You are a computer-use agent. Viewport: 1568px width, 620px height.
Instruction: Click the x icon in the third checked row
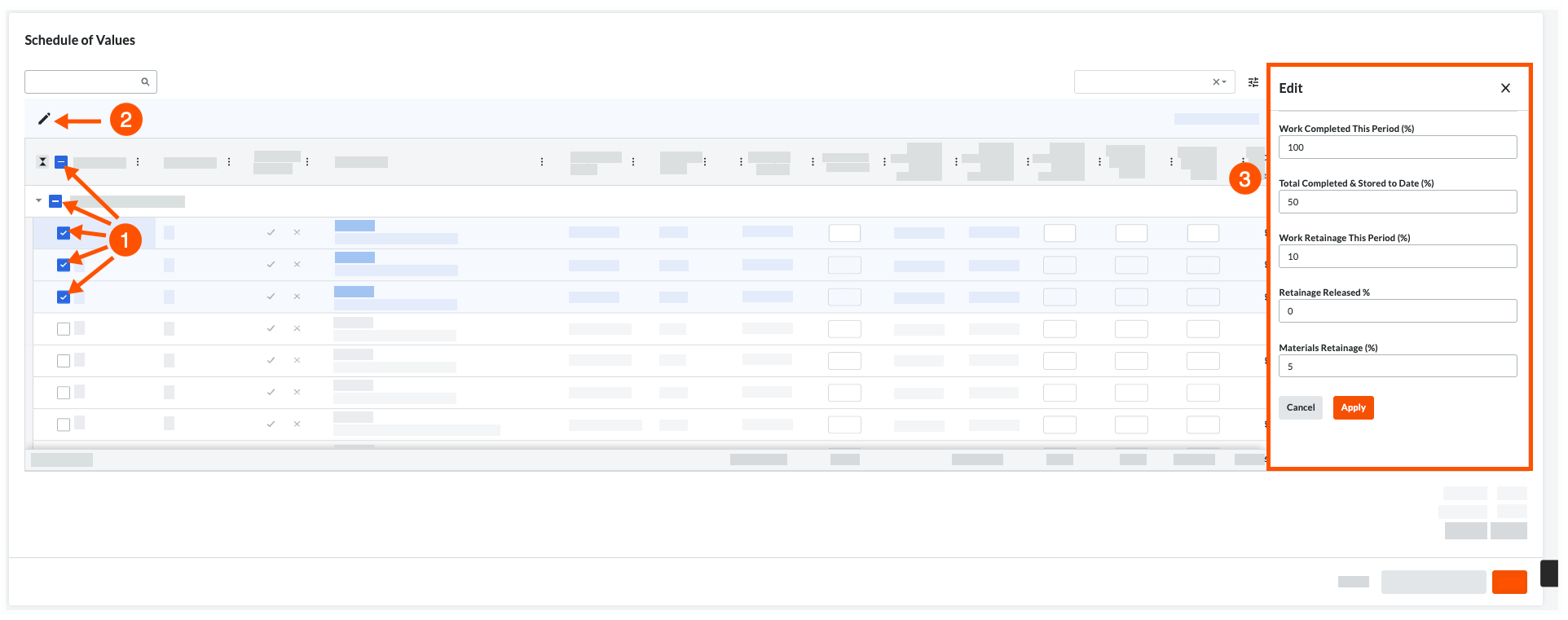(x=297, y=297)
